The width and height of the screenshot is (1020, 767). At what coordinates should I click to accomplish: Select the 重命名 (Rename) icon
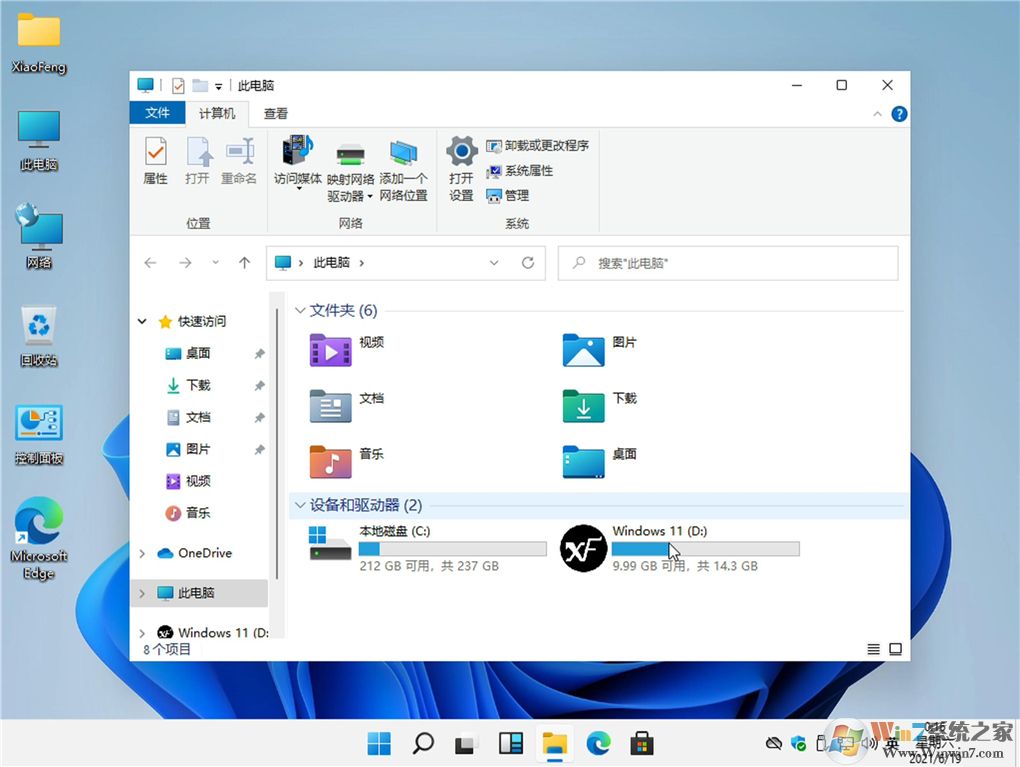[240, 160]
